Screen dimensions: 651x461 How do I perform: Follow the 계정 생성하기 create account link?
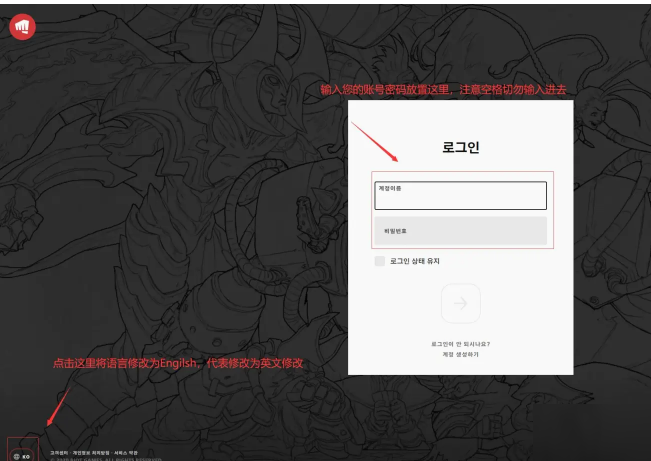tap(460, 354)
